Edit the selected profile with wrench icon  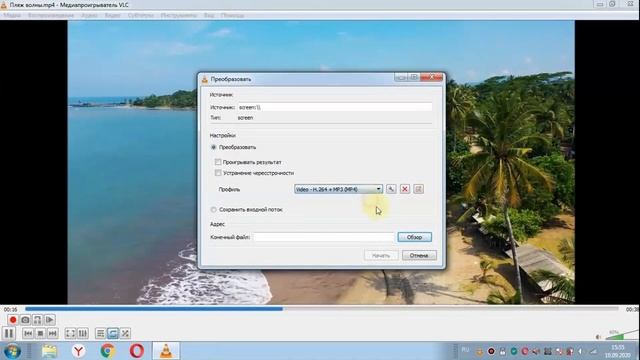click(391, 189)
